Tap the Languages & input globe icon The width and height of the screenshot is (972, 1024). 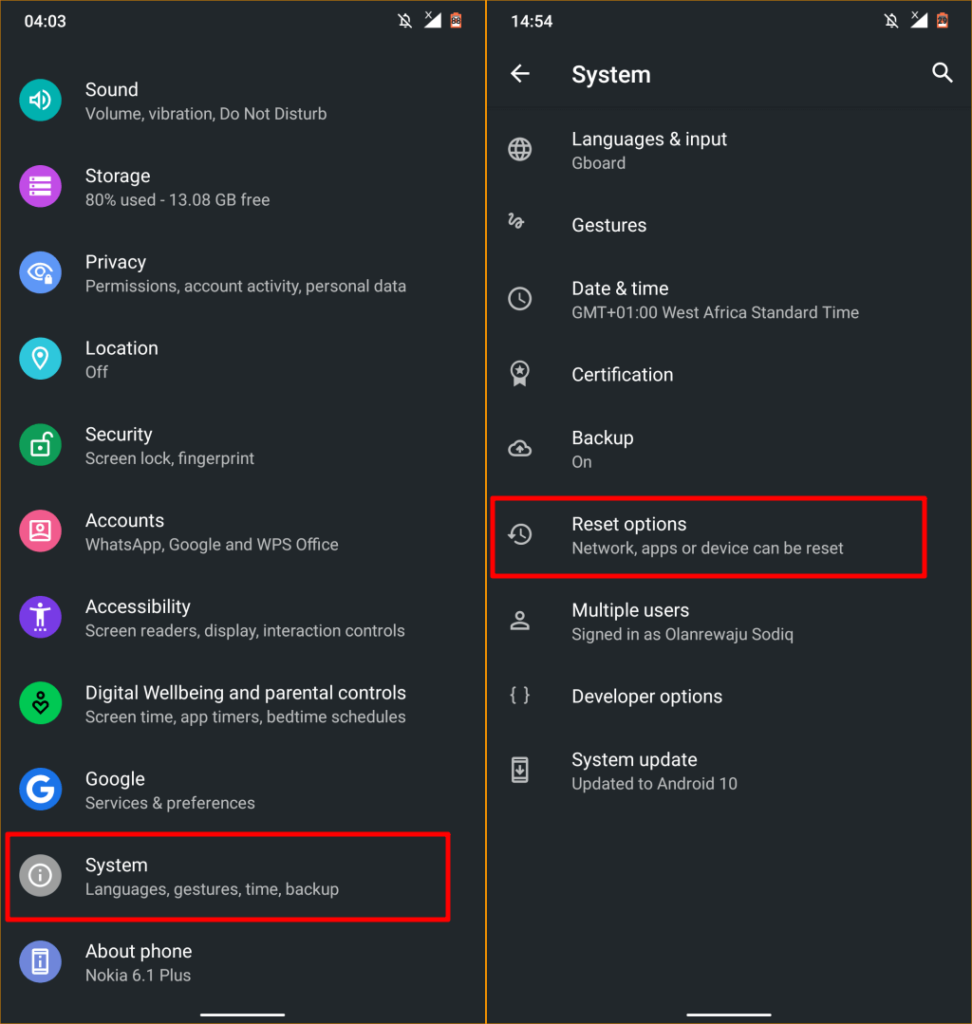point(520,150)
